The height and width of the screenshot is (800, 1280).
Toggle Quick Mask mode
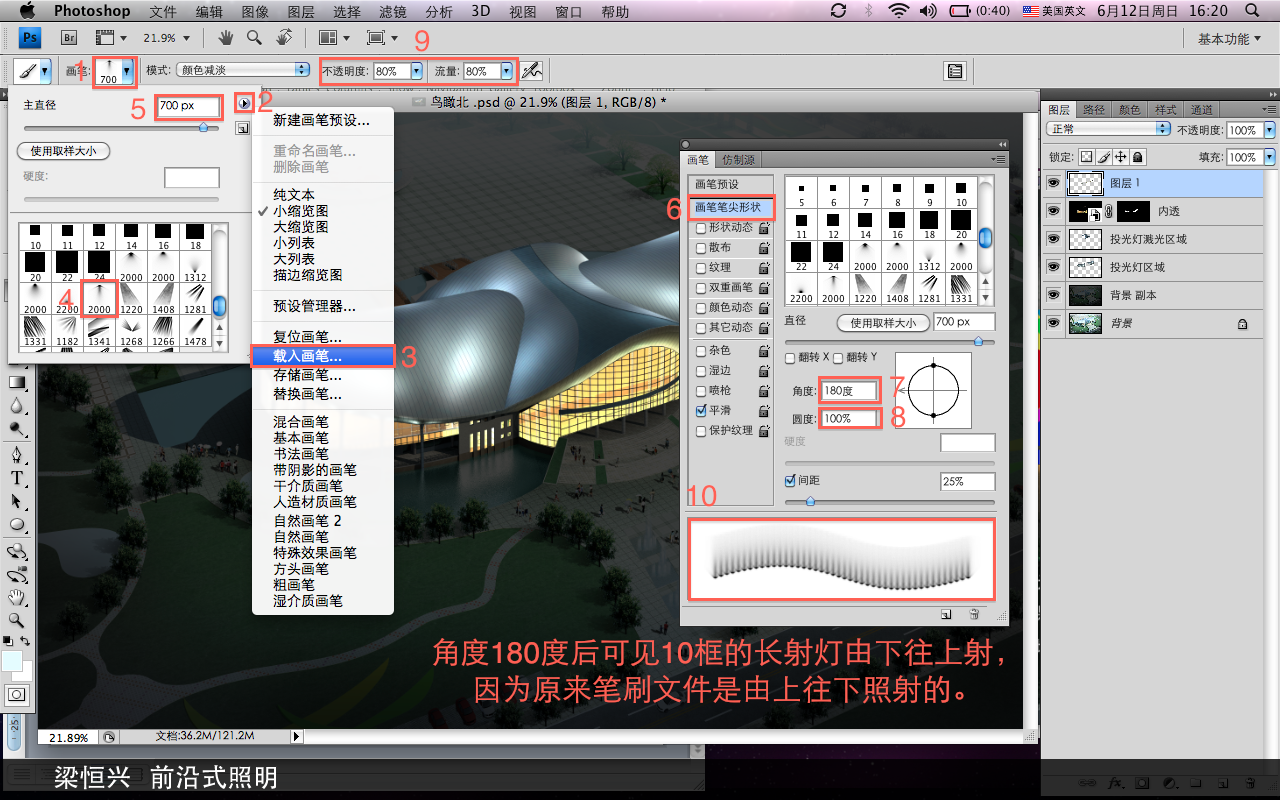17,694
